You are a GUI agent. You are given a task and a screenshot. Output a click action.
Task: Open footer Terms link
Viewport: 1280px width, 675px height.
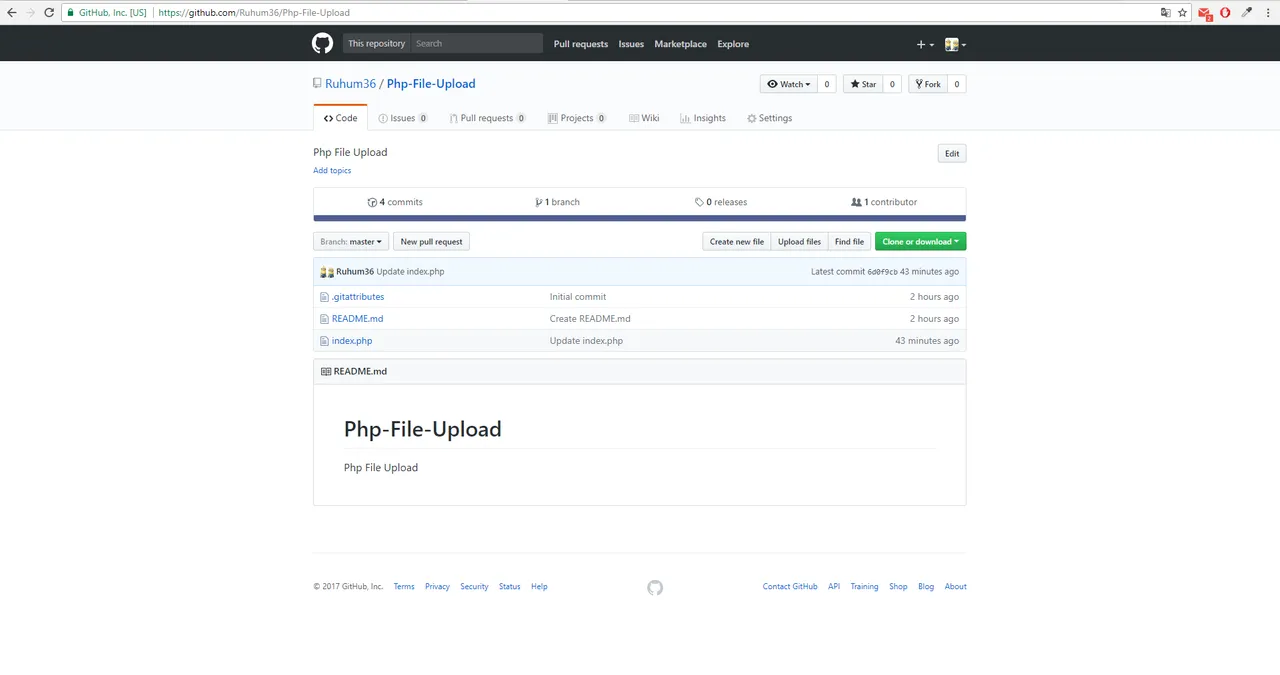(x=404, y=587)
